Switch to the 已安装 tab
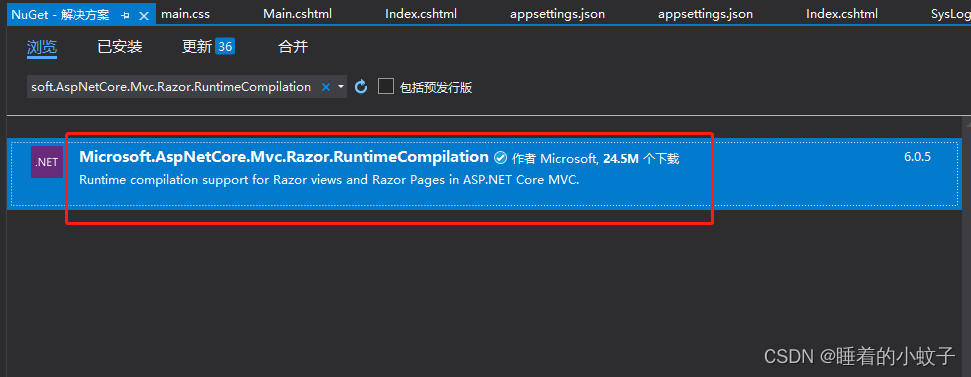 (120, 46)
